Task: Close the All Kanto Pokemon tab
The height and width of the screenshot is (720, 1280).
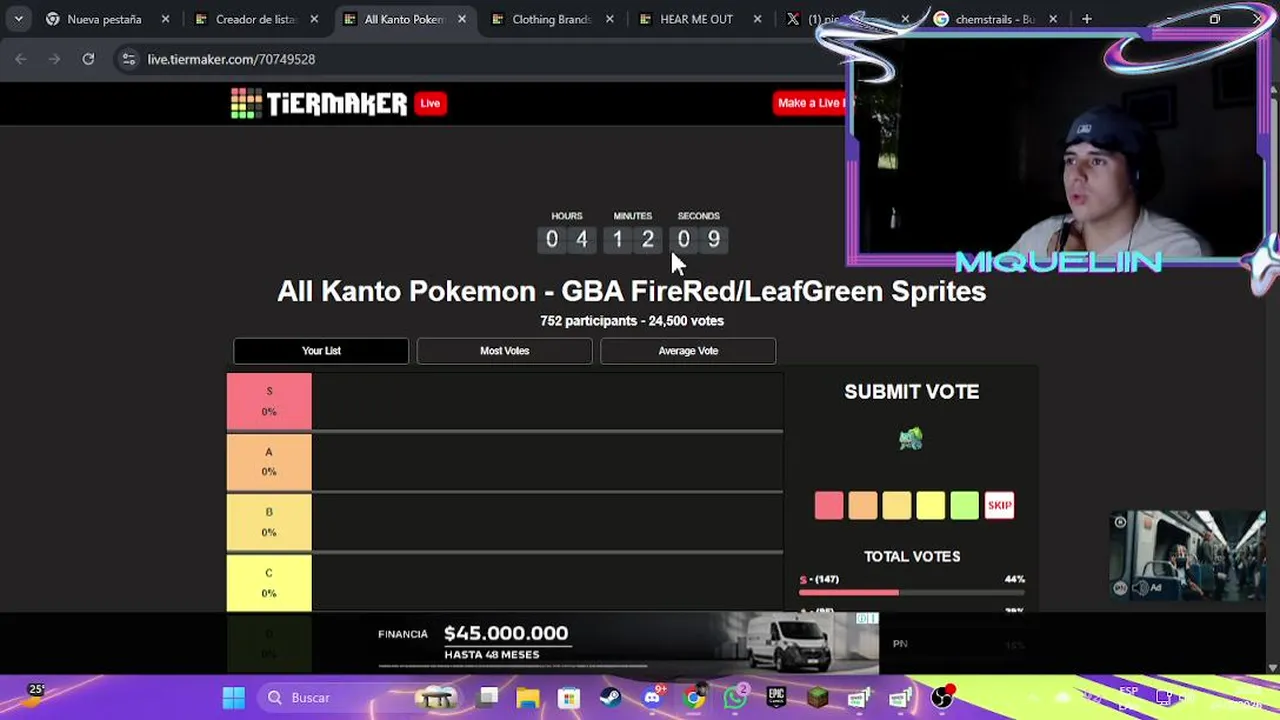Action: [462, 19]
